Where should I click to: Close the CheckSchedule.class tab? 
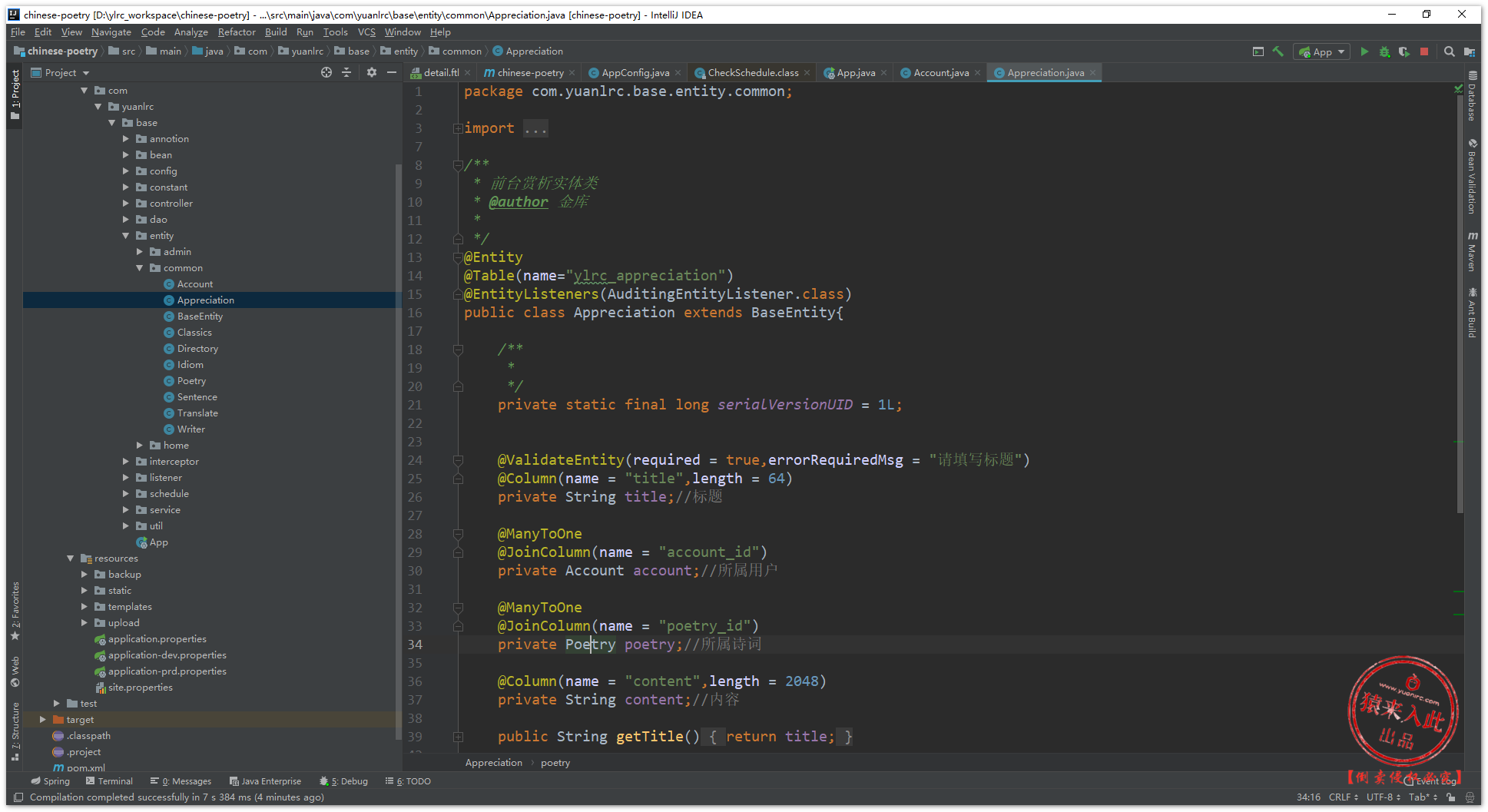click(807, 73)
